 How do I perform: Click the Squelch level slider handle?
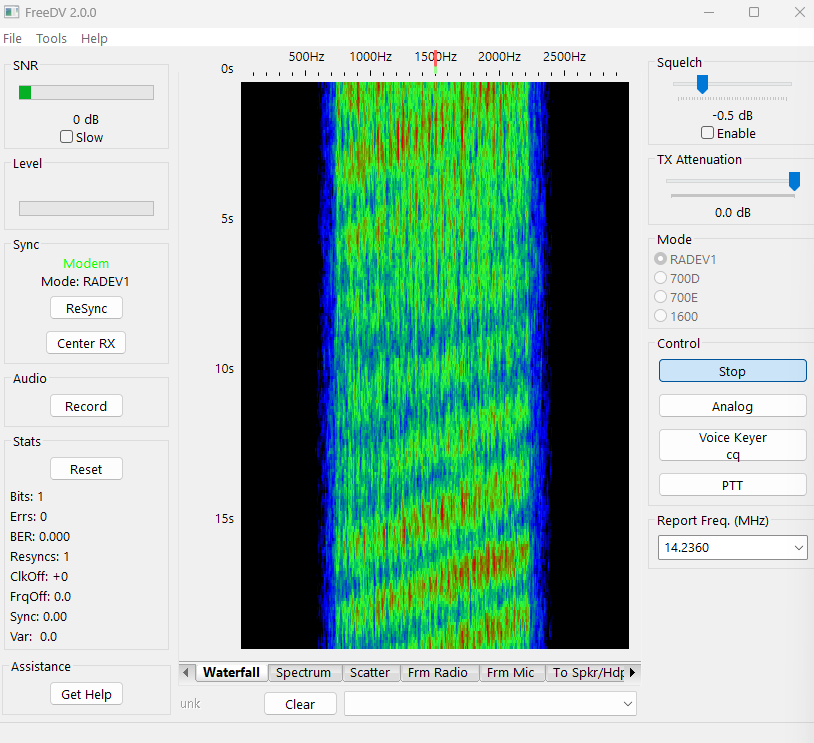pyautogui.click(x=702, y=84)
